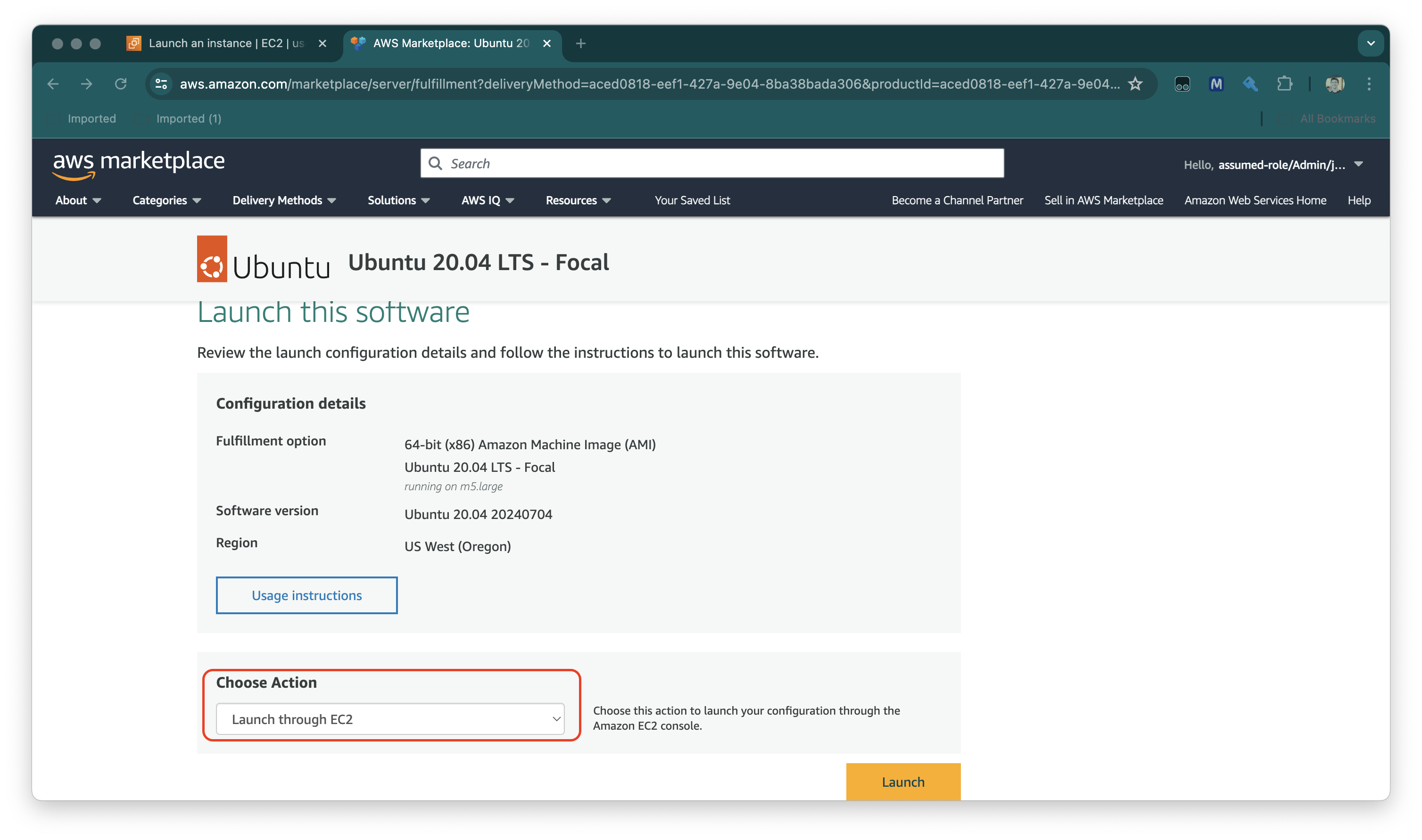Screen dimensions: 1422x840
Task: Open the Imported (1) bookmarks folder
Action: (188, 118)
